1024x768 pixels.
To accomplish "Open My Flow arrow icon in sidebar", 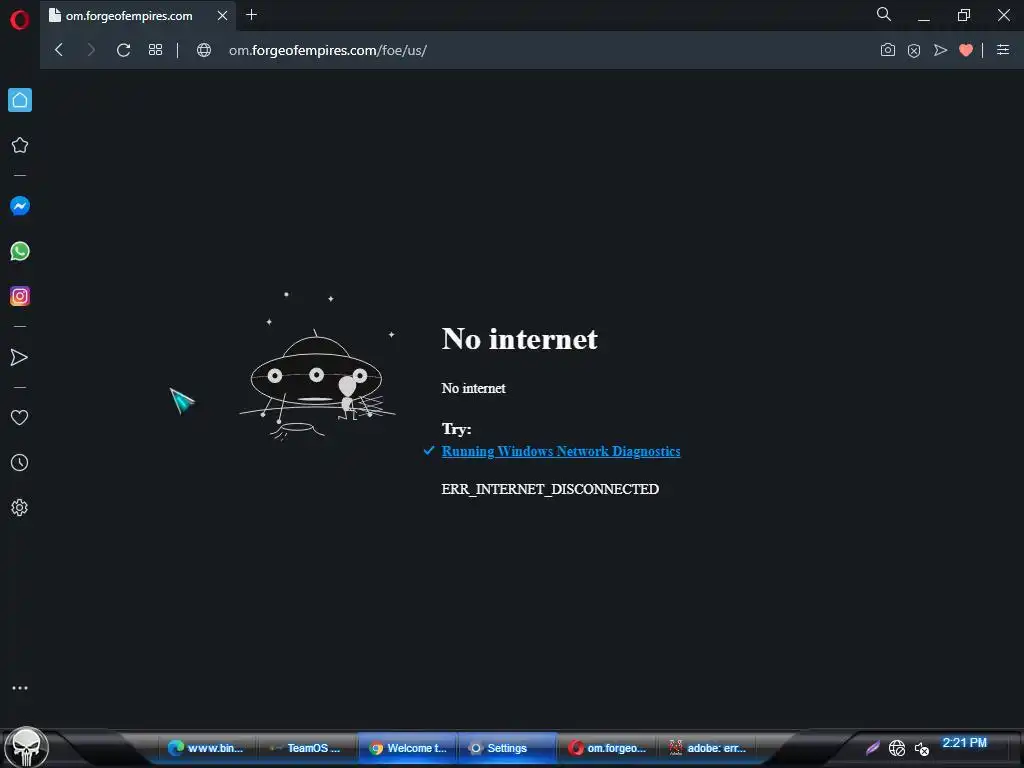I will tap(19, 357).
